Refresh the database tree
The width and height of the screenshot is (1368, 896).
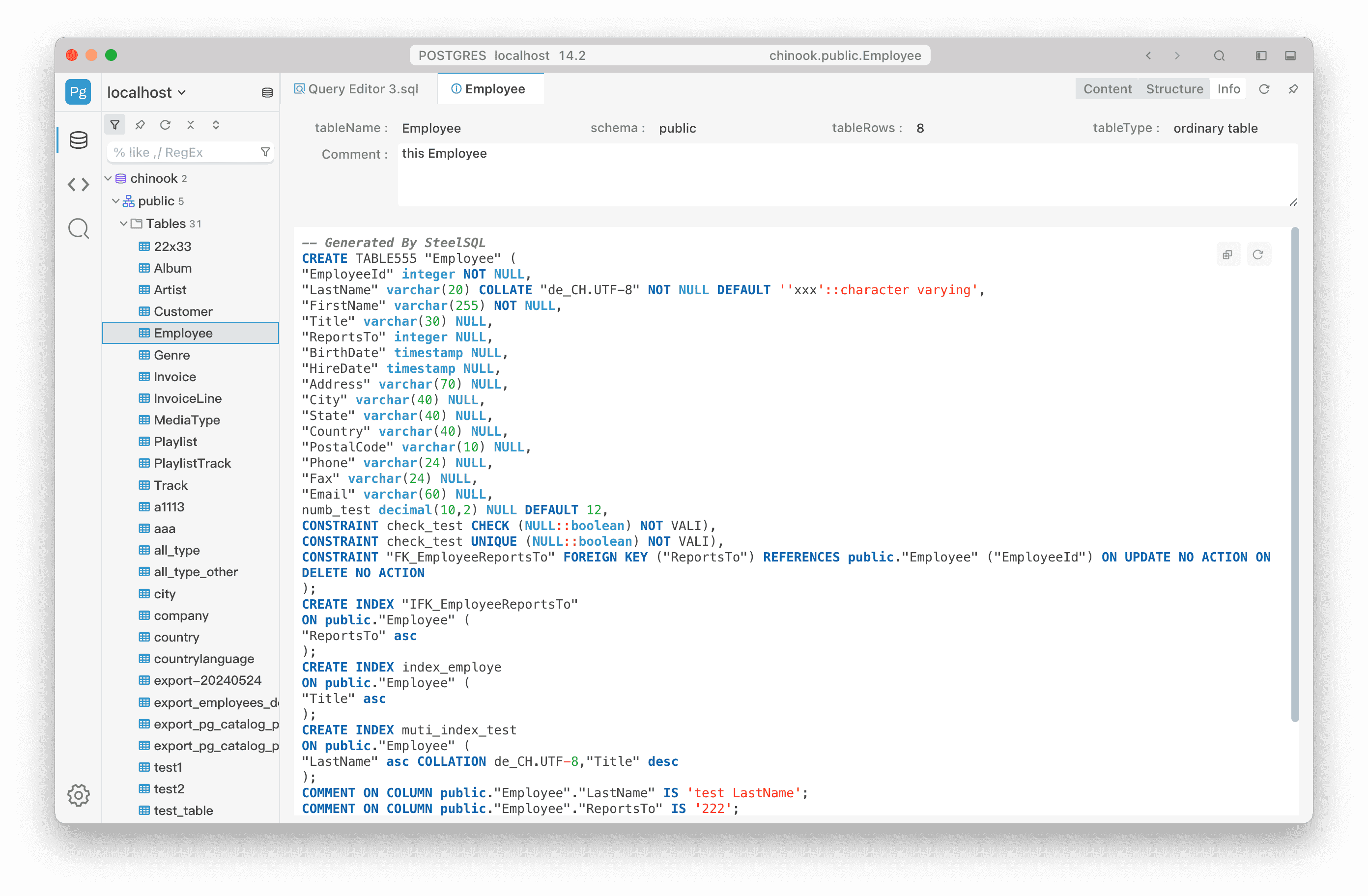166,124
